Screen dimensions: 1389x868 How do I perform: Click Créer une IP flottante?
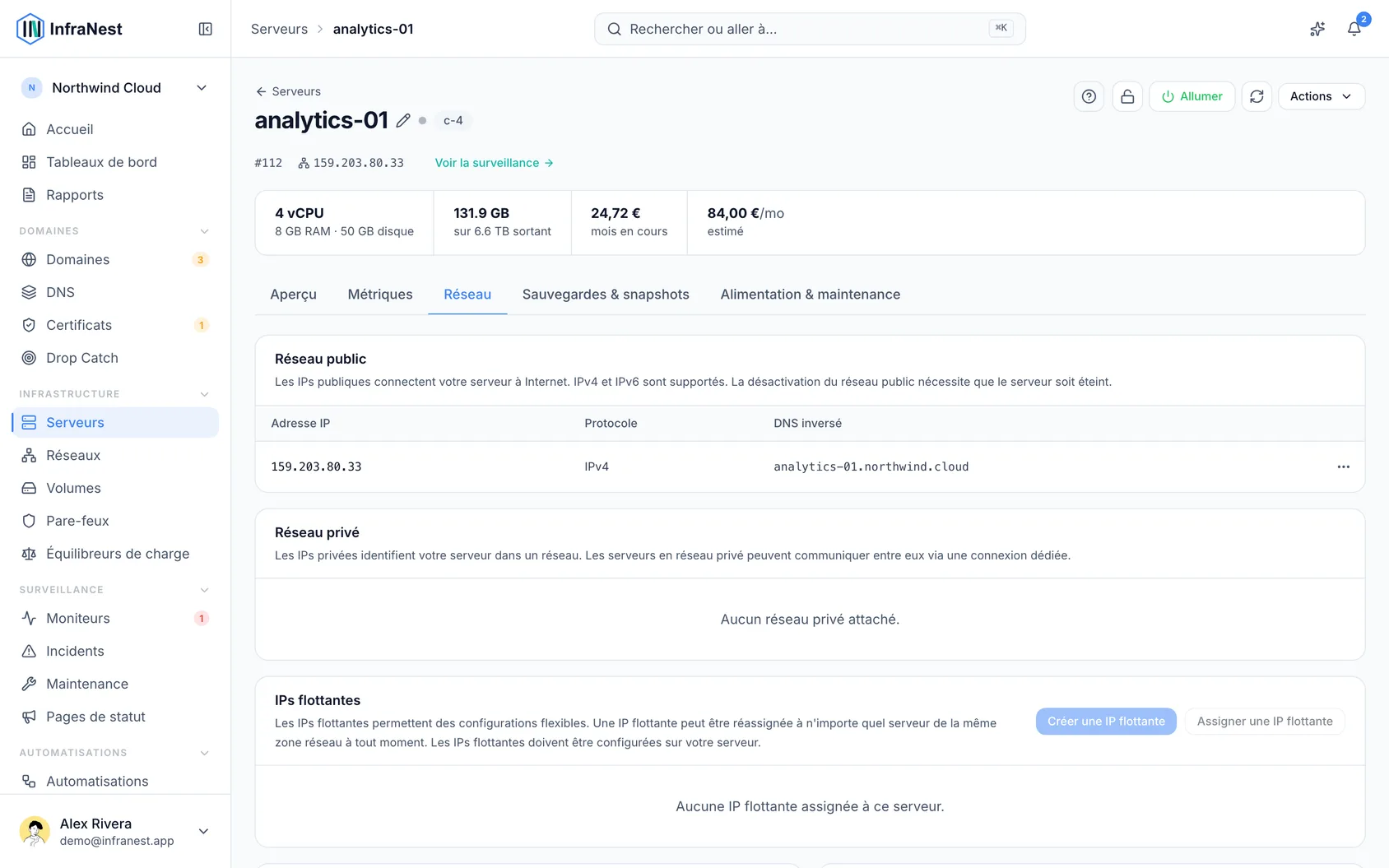tap(1106, 722)
